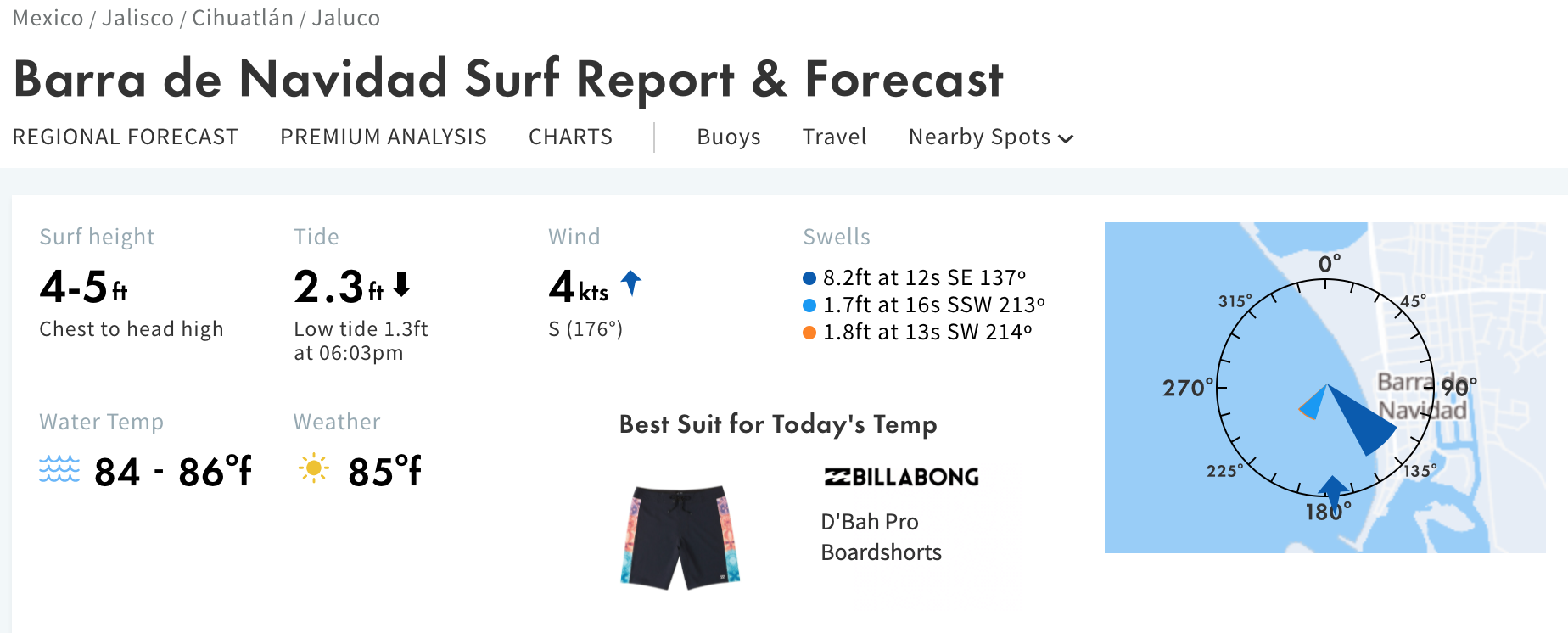1568x633 pixels.
Task: Click the D'Bah Pro Boardshorts product image
Action: pyautogui.click(x=680, y=537)
